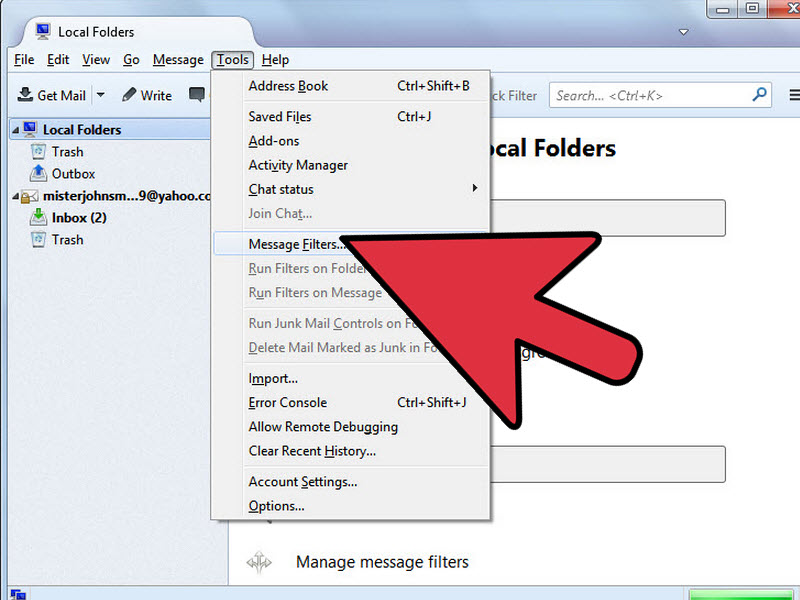Select Add-ons from the menu
This screenshot has width=800, height=600.
click(351, 141)
